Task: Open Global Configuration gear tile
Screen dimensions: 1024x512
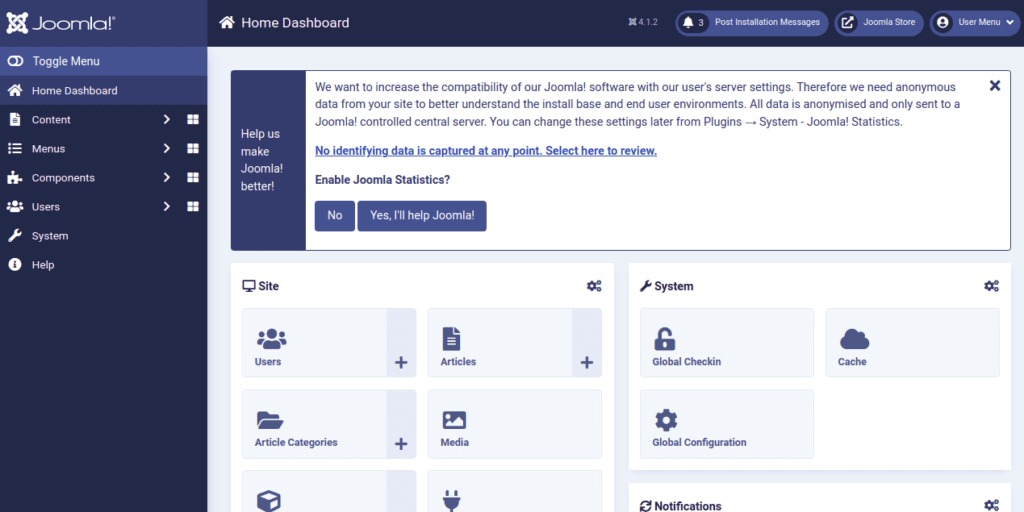Action: [x=665, y=419]
